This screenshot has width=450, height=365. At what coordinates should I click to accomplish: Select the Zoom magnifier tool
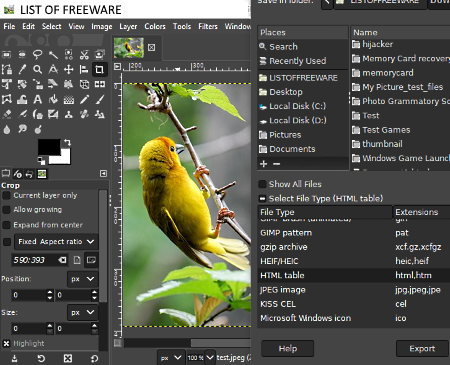click(37, 69)
